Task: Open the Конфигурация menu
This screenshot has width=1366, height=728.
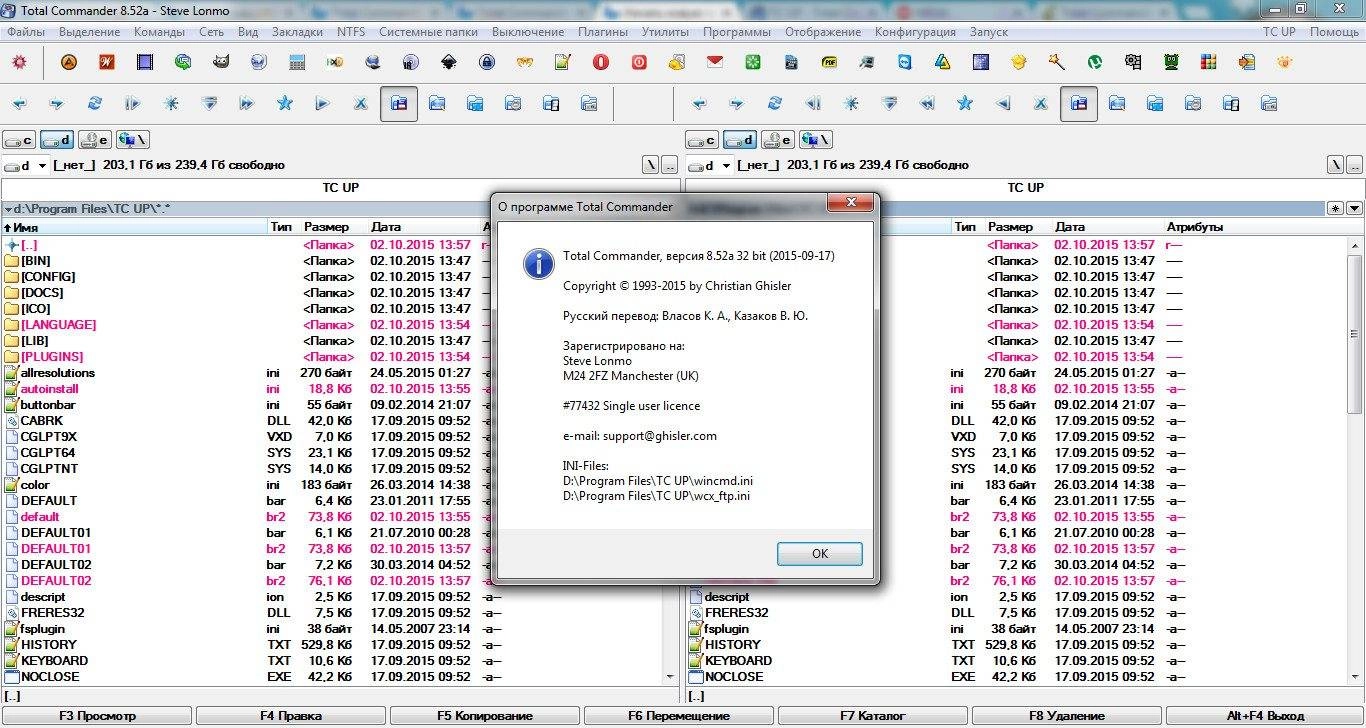Action: [915, 32]
